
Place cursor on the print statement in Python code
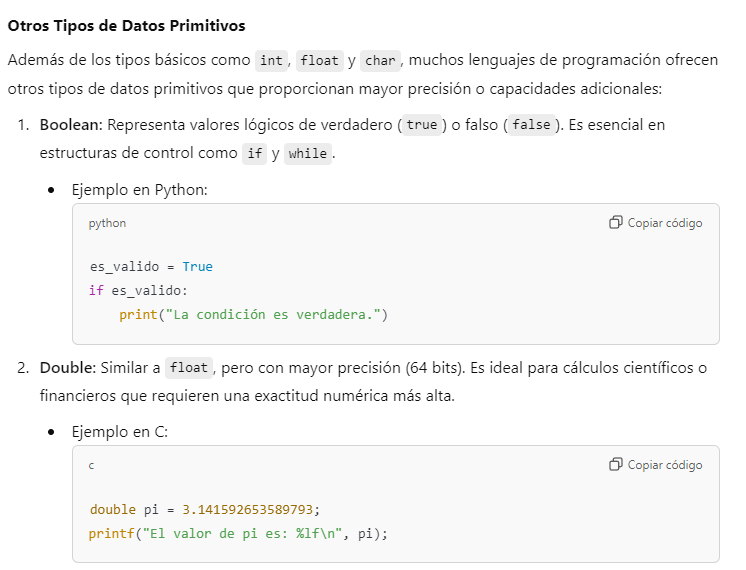[252, 315]
